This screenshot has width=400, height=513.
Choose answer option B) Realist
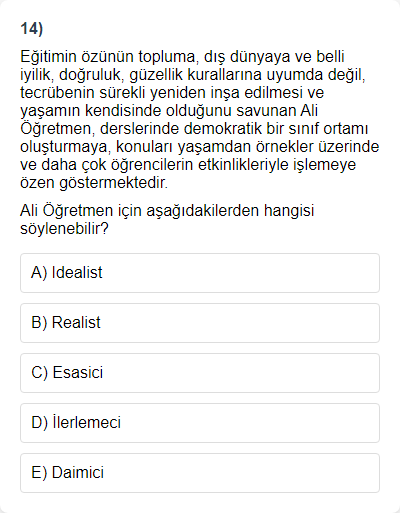pos(200,323)
